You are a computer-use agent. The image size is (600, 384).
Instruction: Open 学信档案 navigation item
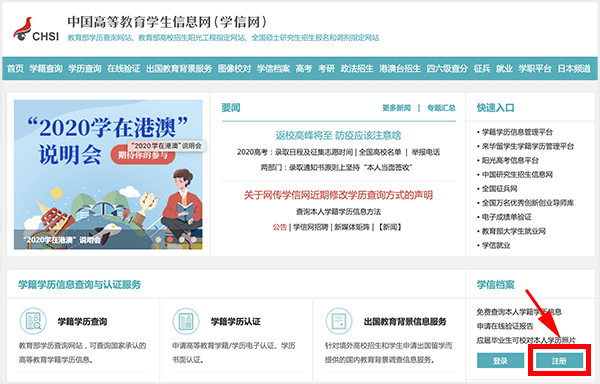tap(273, 68)
